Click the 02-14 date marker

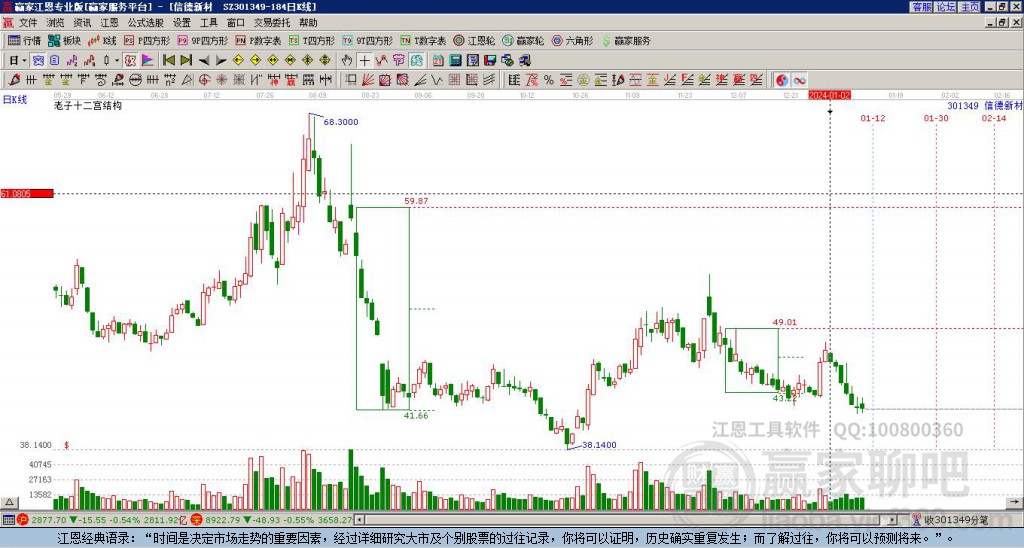pyautogui.click(x=993, y=118)
